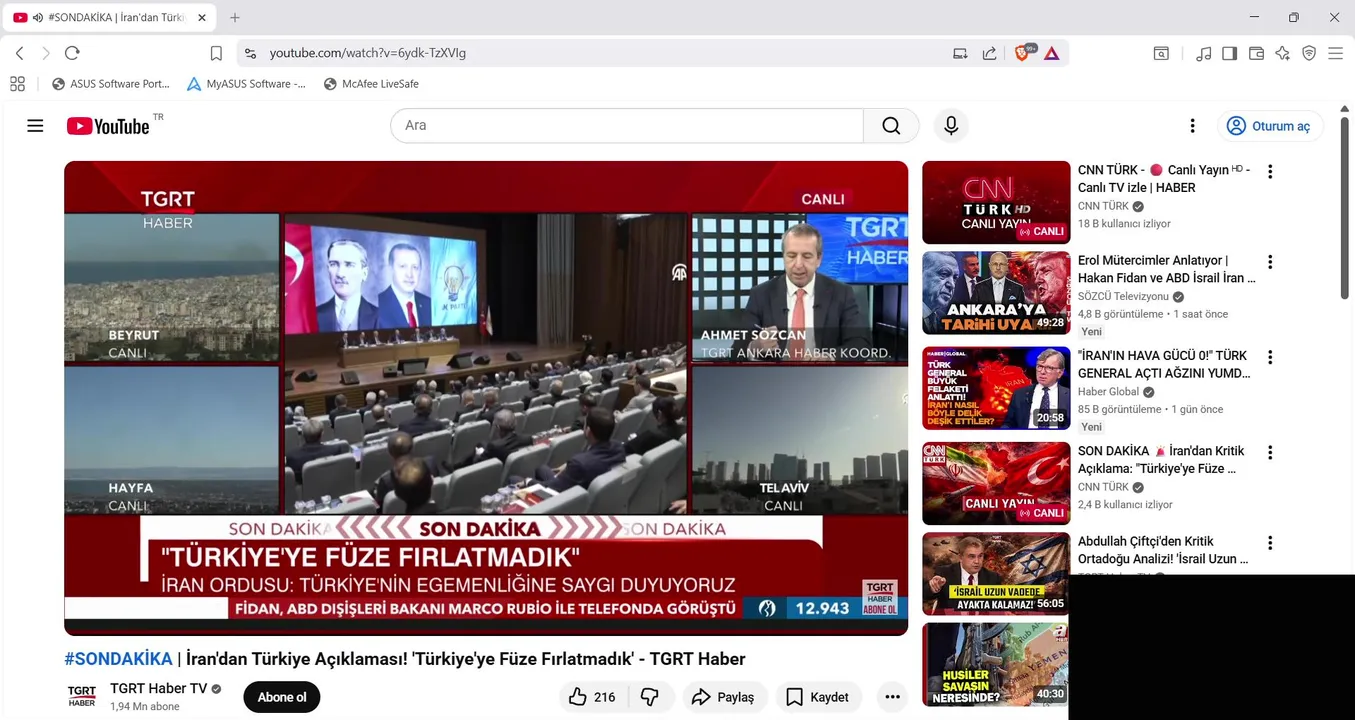Open YouTube settings three-dot menu

point(1192,126)
